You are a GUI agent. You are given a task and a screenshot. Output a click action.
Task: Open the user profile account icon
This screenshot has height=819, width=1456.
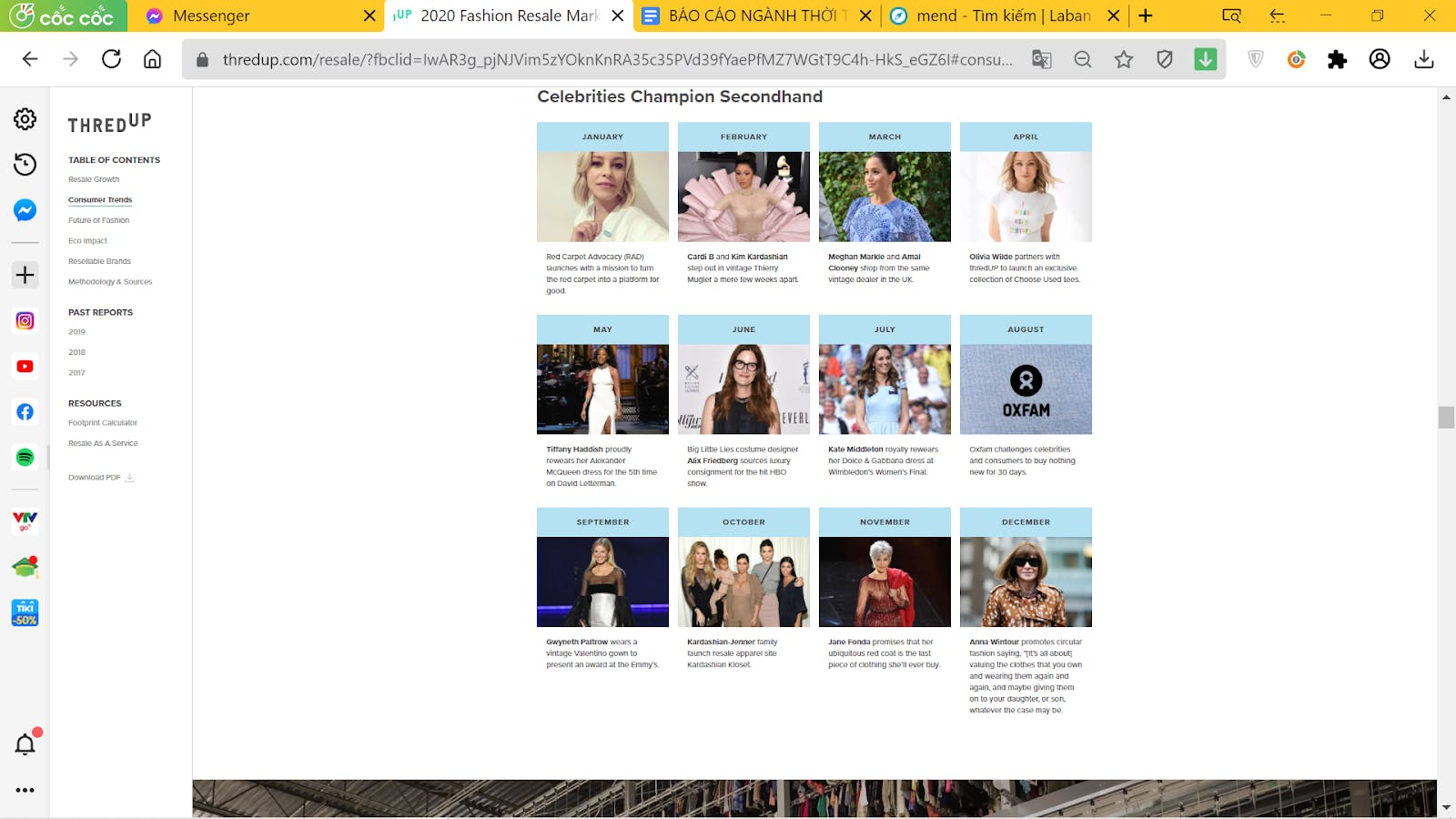click(1380, 59)
